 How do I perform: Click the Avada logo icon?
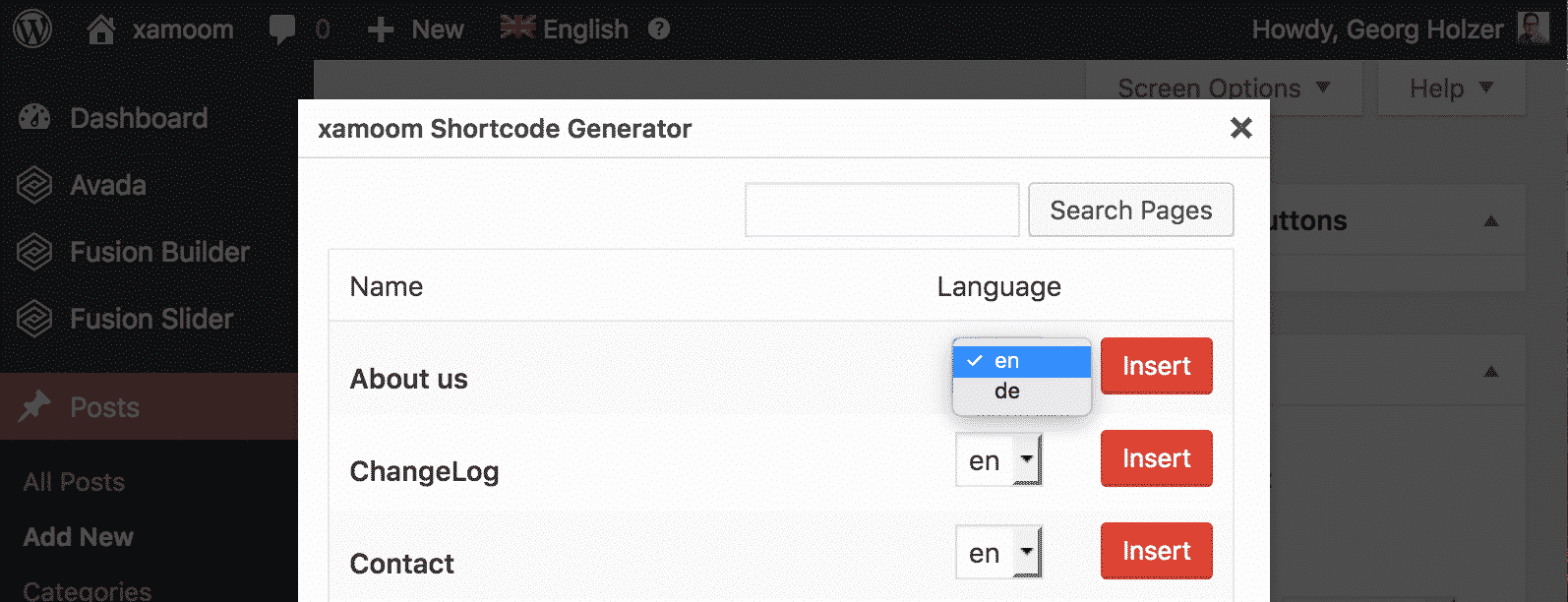tap(34, 185)
